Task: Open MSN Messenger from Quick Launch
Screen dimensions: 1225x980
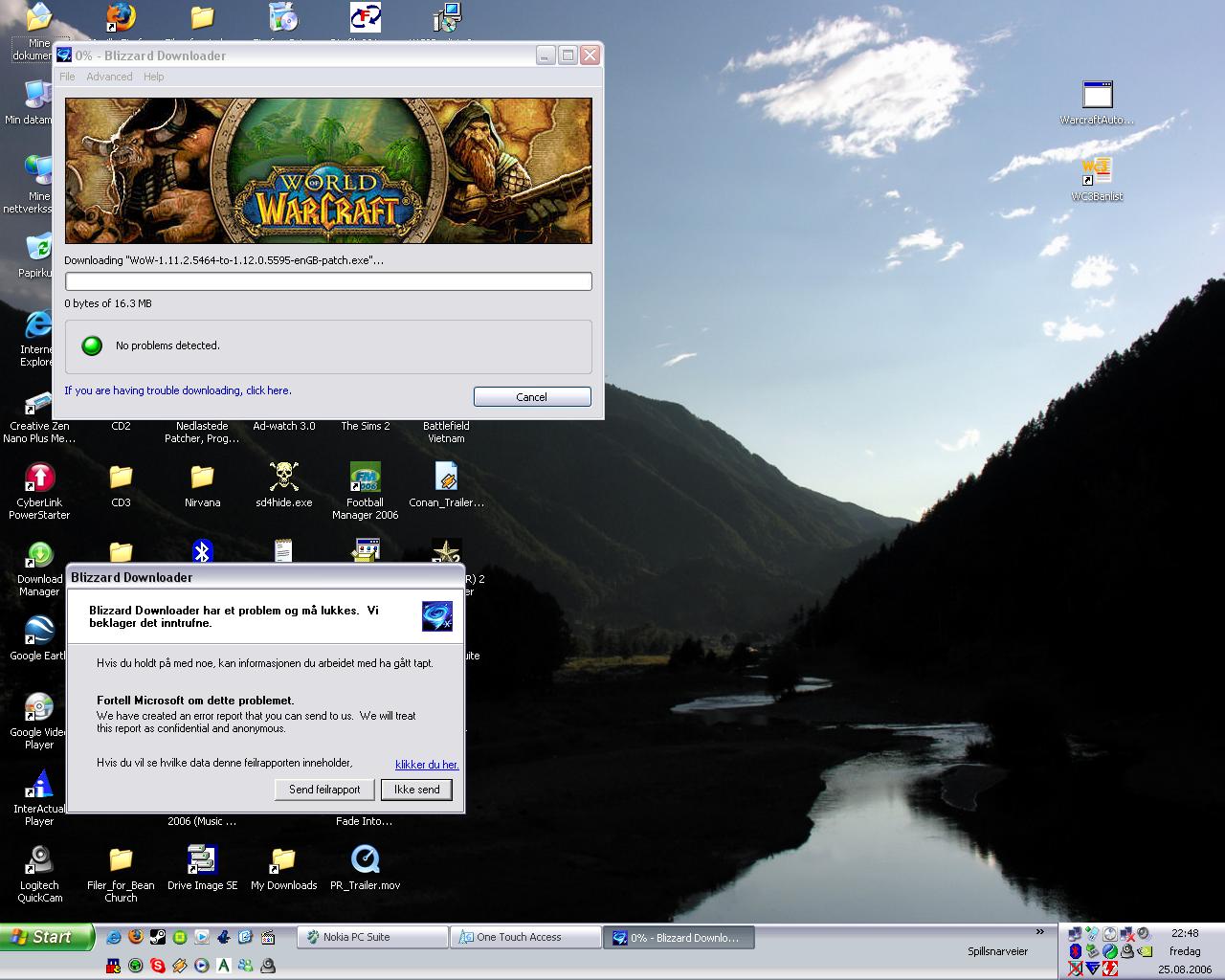Action: pos(245,966)
